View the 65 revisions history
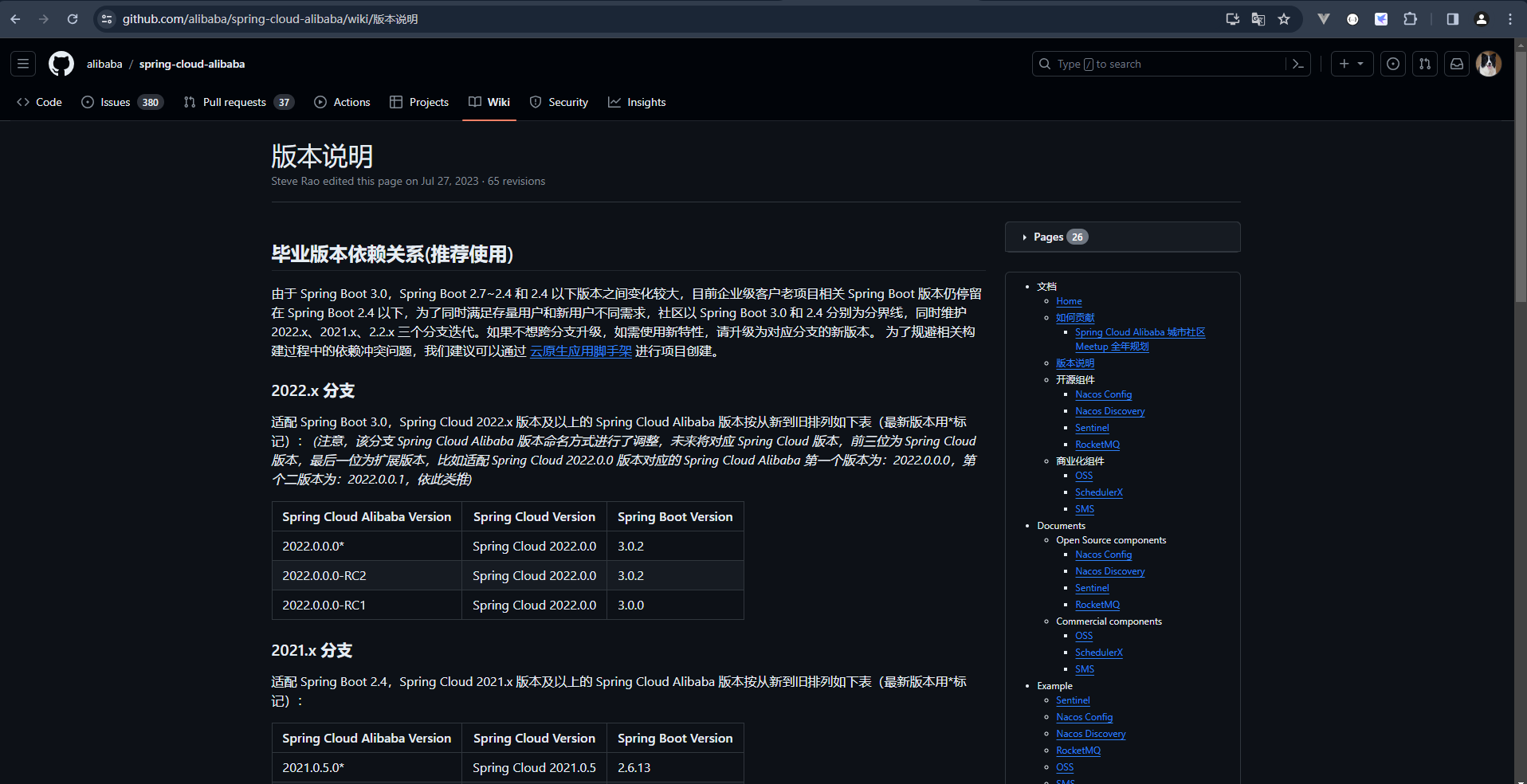 pos(516,181)
